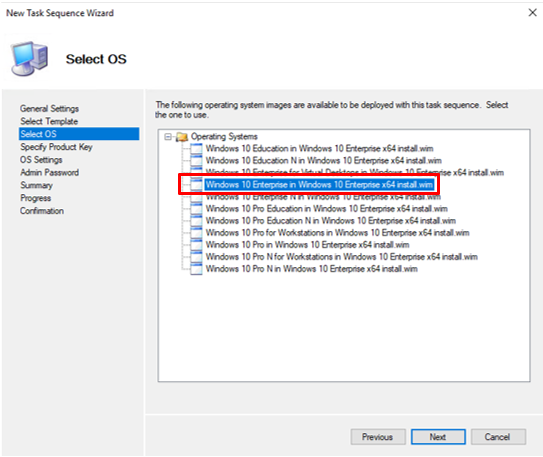Go to the Specify Product Key step
543x457 pixels.
click(x=56, y=147)
